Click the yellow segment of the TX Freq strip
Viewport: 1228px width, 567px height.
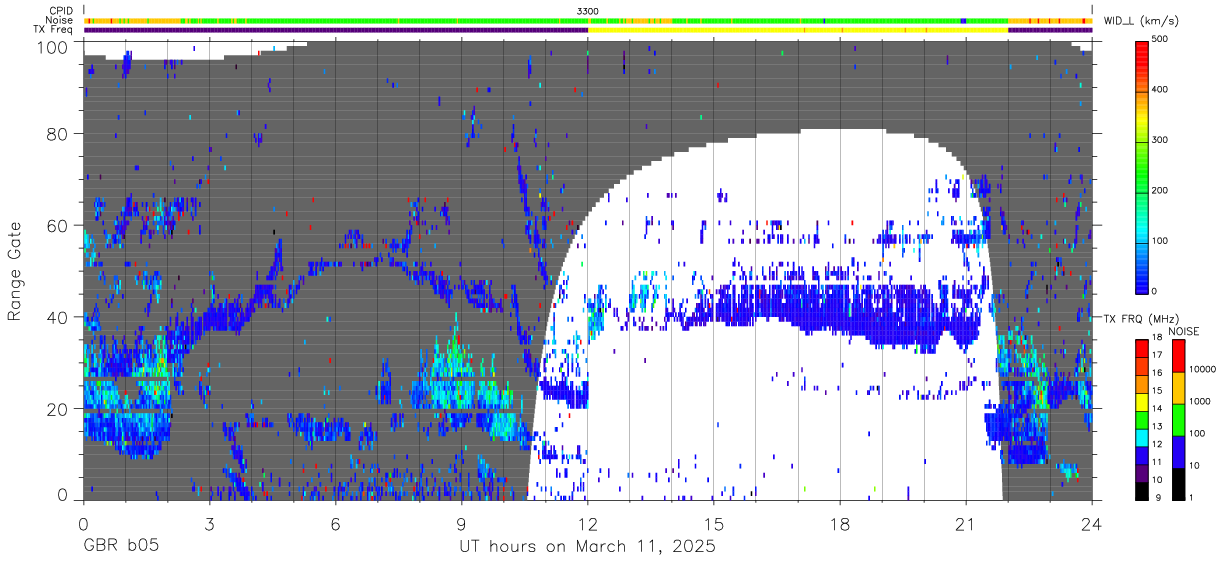pos(798,30)
